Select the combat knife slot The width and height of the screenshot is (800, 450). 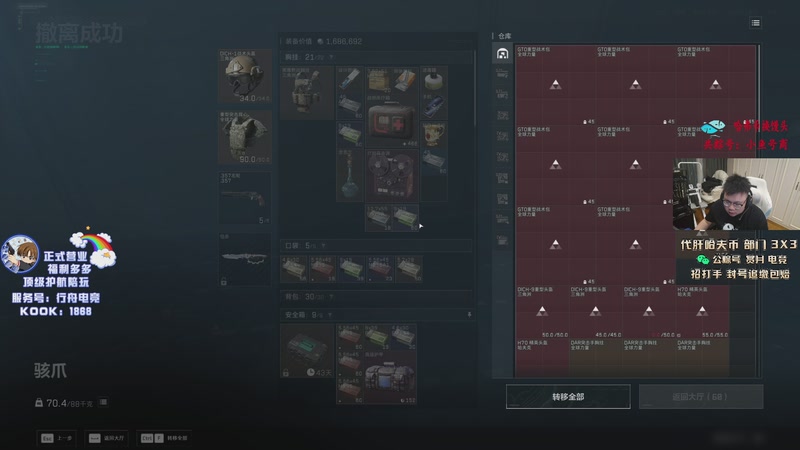point(245,259)
